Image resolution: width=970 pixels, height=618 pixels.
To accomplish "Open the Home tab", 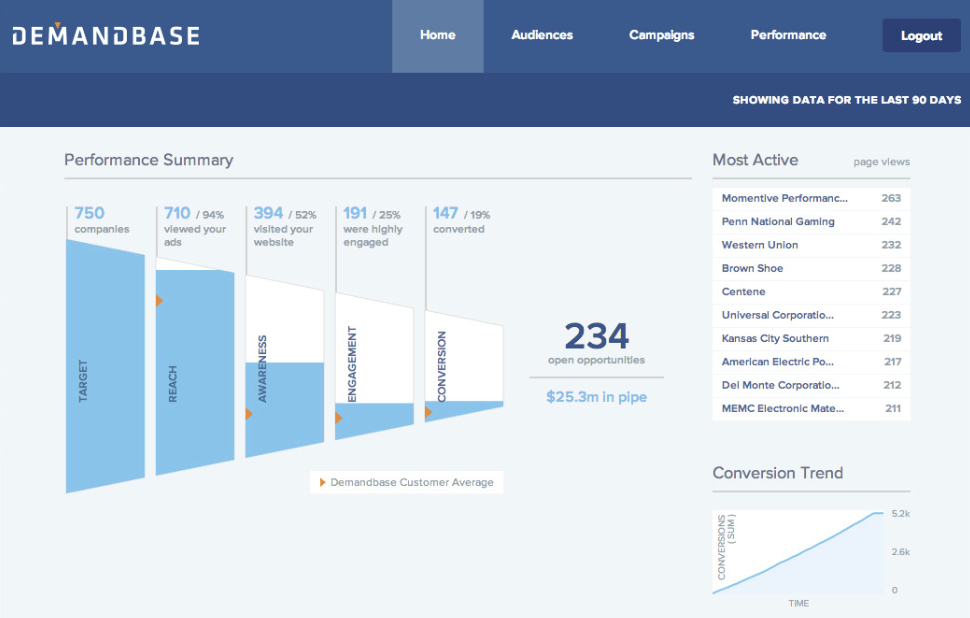I will point(438,36).
